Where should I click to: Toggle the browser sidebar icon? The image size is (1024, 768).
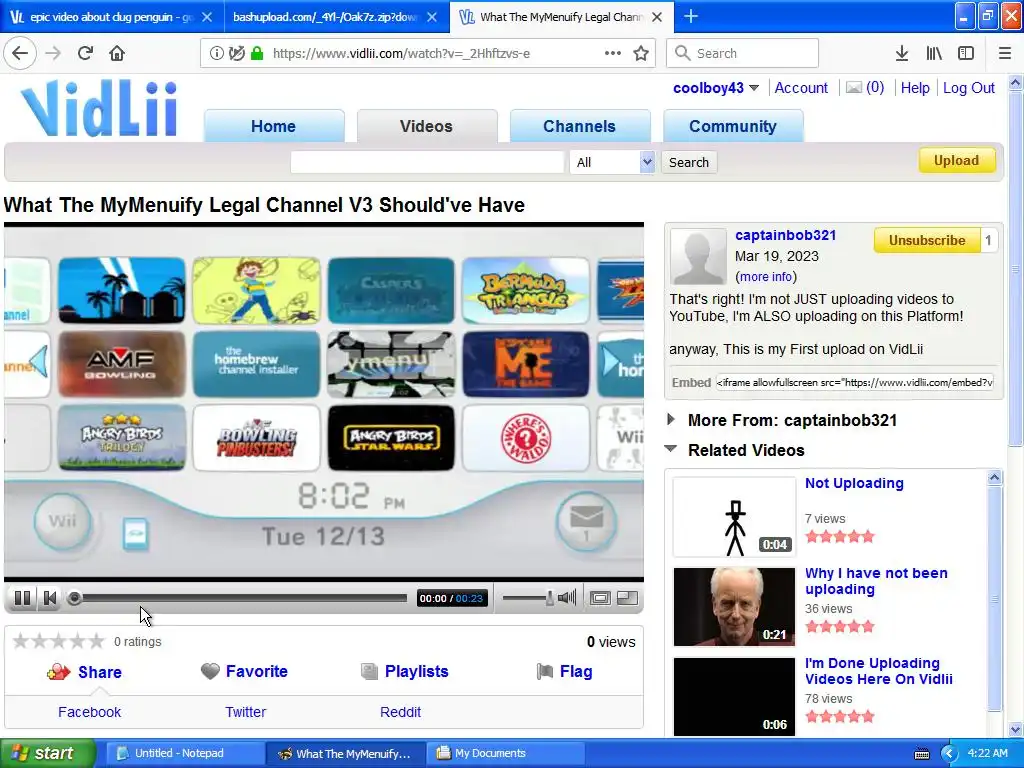966,53
